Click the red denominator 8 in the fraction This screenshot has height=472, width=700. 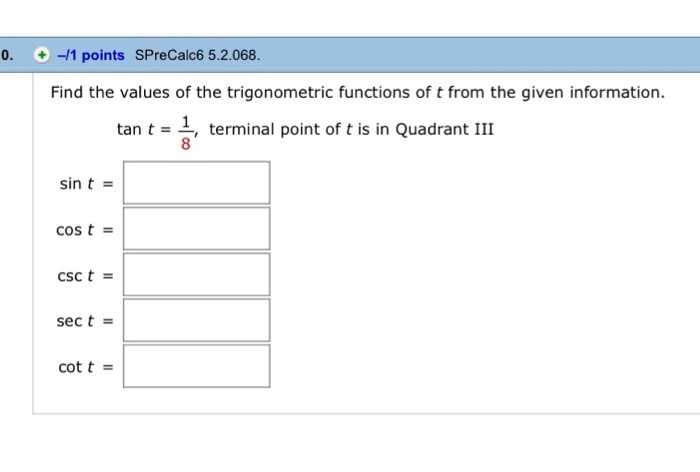[x=182, y=142]
